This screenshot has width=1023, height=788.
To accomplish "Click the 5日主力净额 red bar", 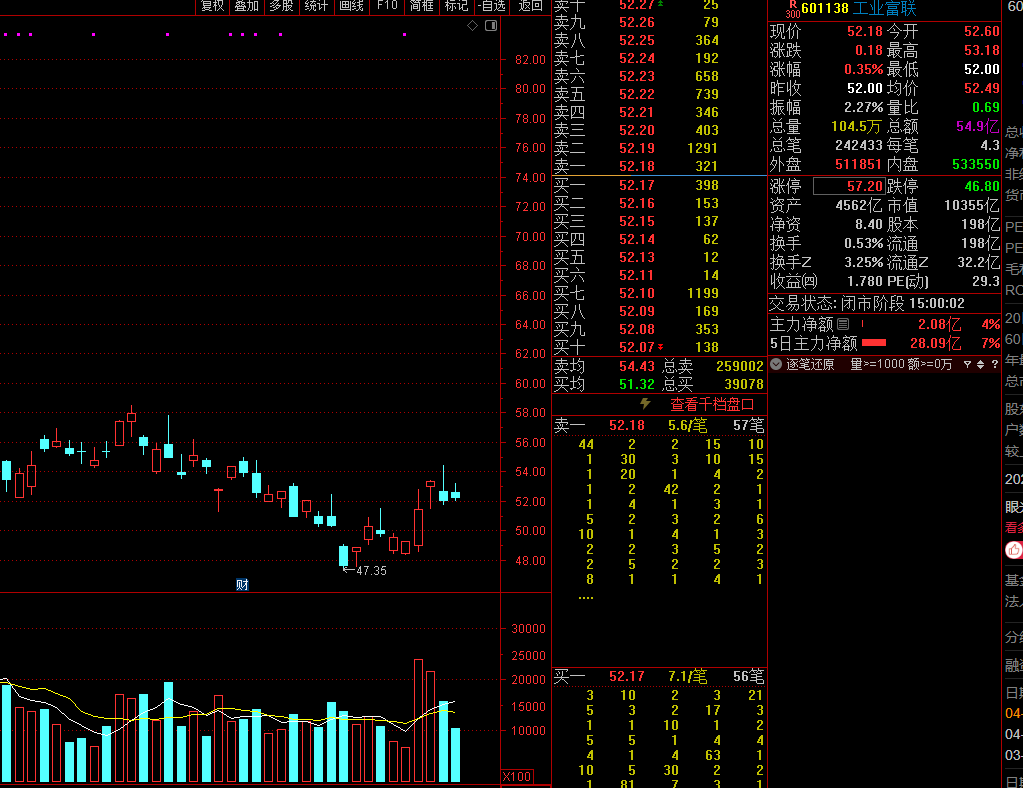I will (x=874, y=342).
